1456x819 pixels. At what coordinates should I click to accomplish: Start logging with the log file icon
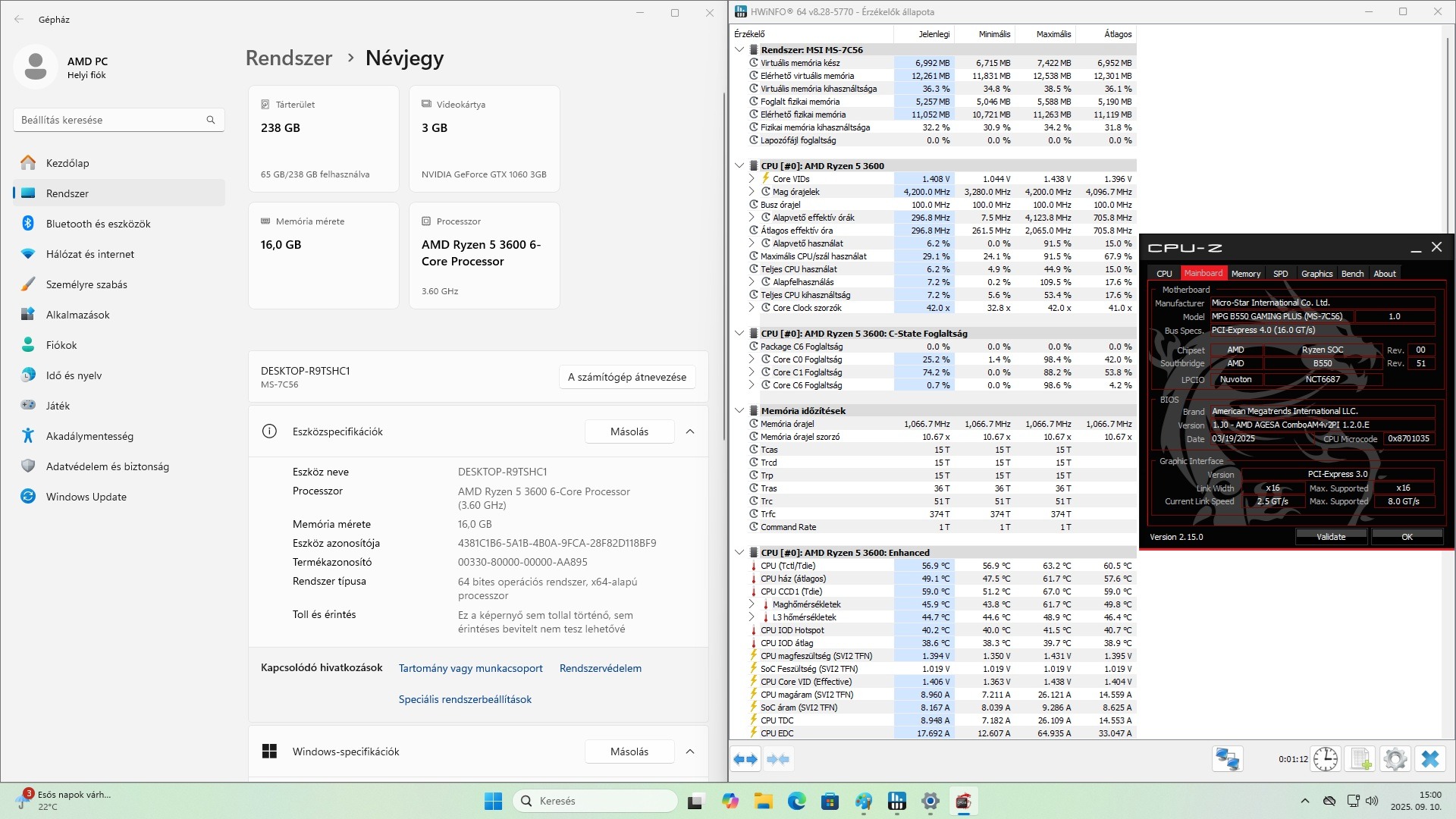tap(1360, 759)
